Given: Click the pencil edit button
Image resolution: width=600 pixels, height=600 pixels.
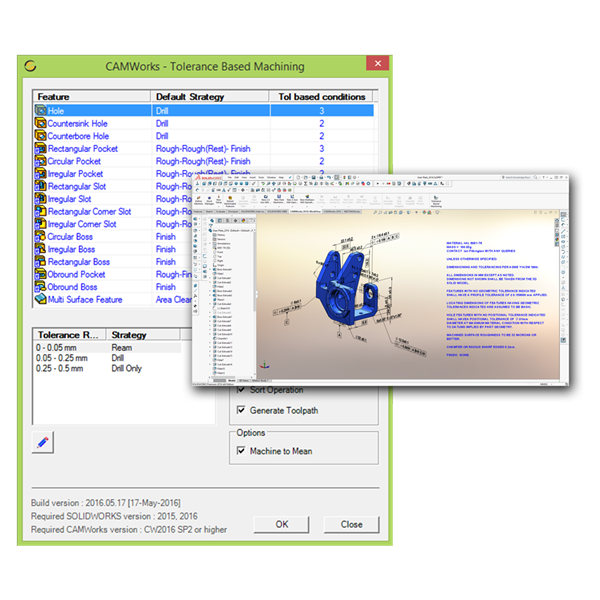Looking at the screenshot, I should click(x=43, y=442).
